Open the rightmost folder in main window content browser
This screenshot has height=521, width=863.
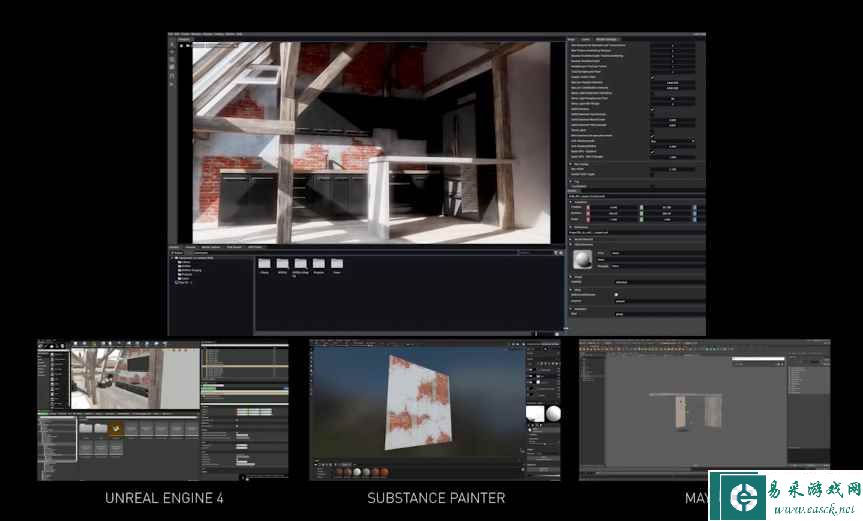(337, 265)
